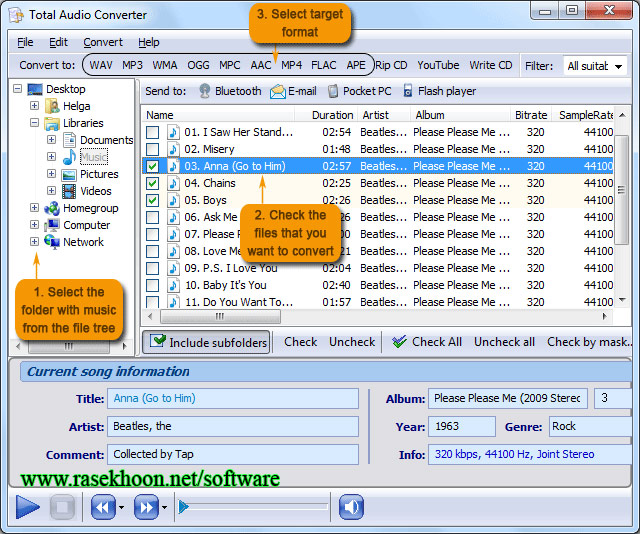Screen dimensions: 640x534
Task: Click the Computer icon in tree
Action: coord(52,225)
